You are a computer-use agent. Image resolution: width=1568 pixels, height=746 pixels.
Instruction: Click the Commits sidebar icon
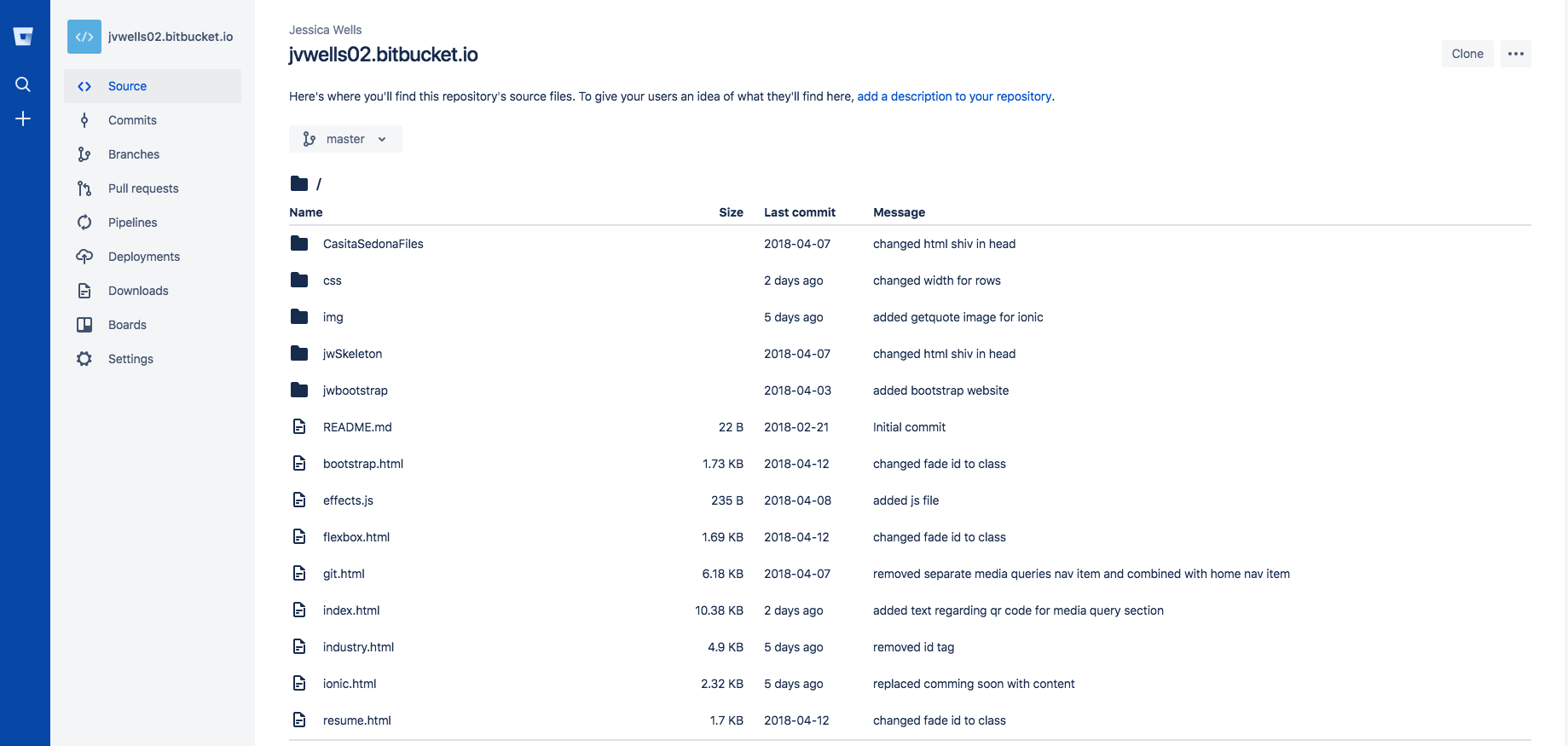[84, 120]
